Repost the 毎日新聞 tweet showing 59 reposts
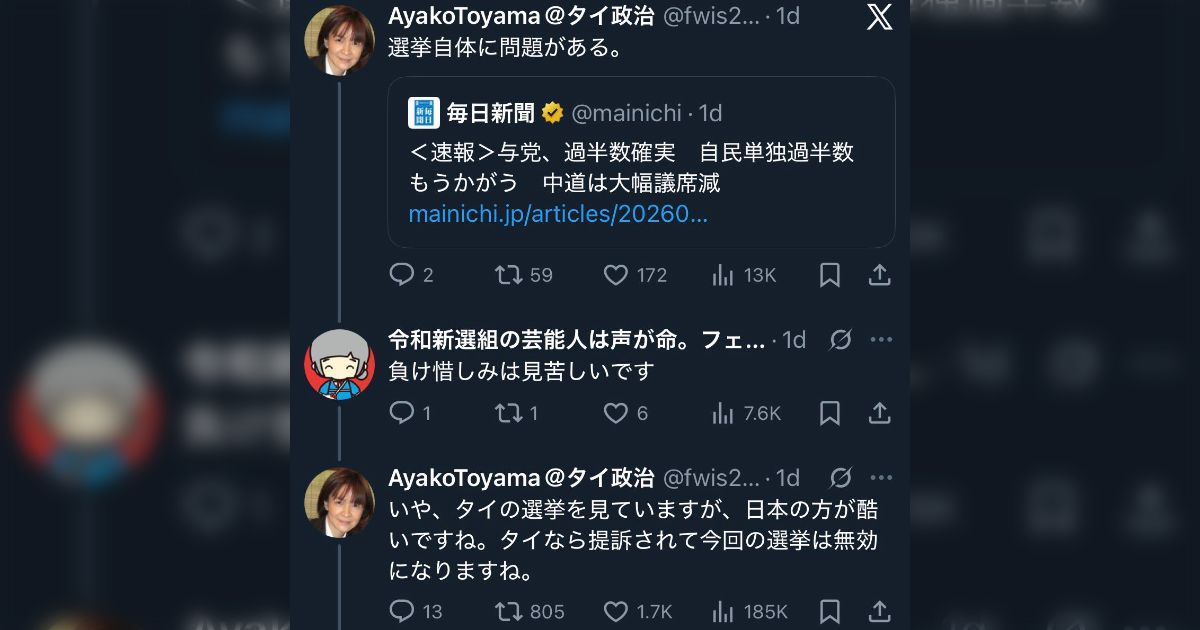 [511, 274]
